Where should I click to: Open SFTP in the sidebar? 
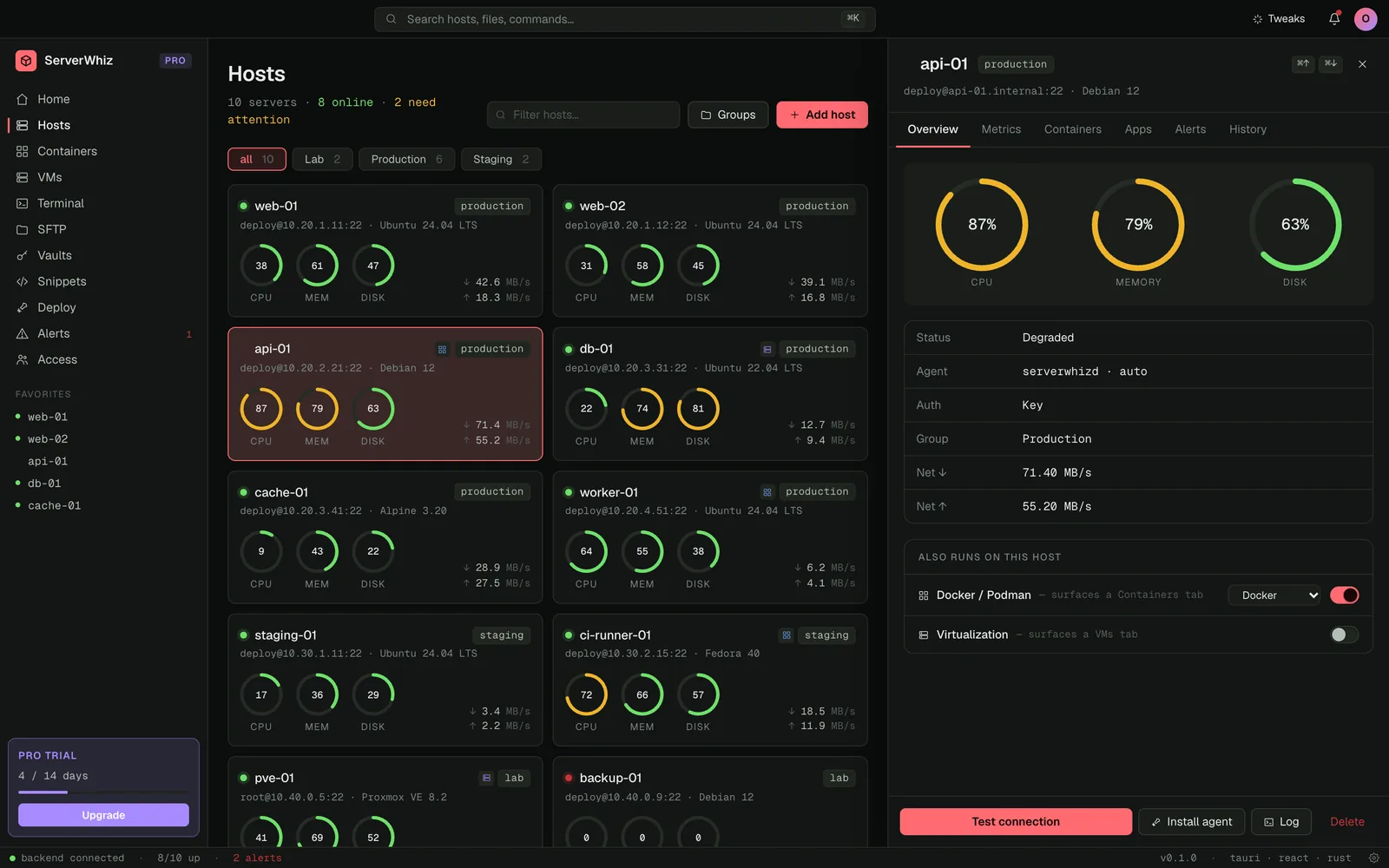[x=104, y=229]
